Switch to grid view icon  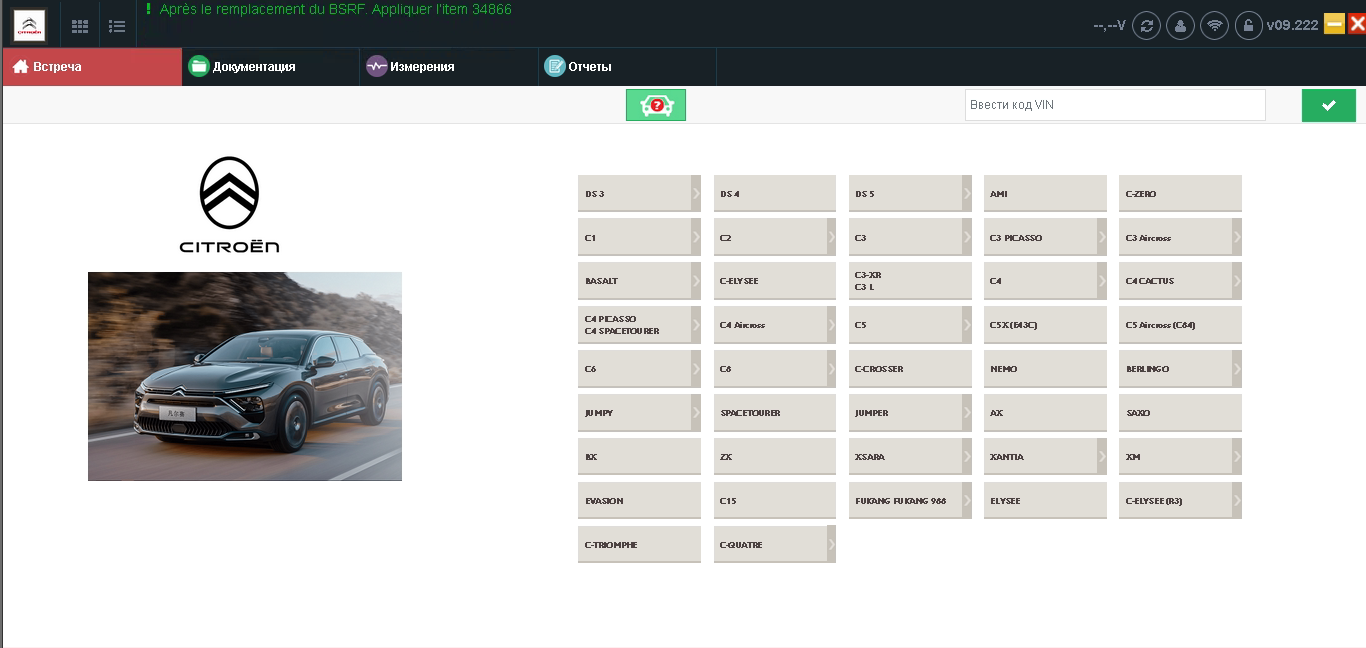[x=80, y=26]
